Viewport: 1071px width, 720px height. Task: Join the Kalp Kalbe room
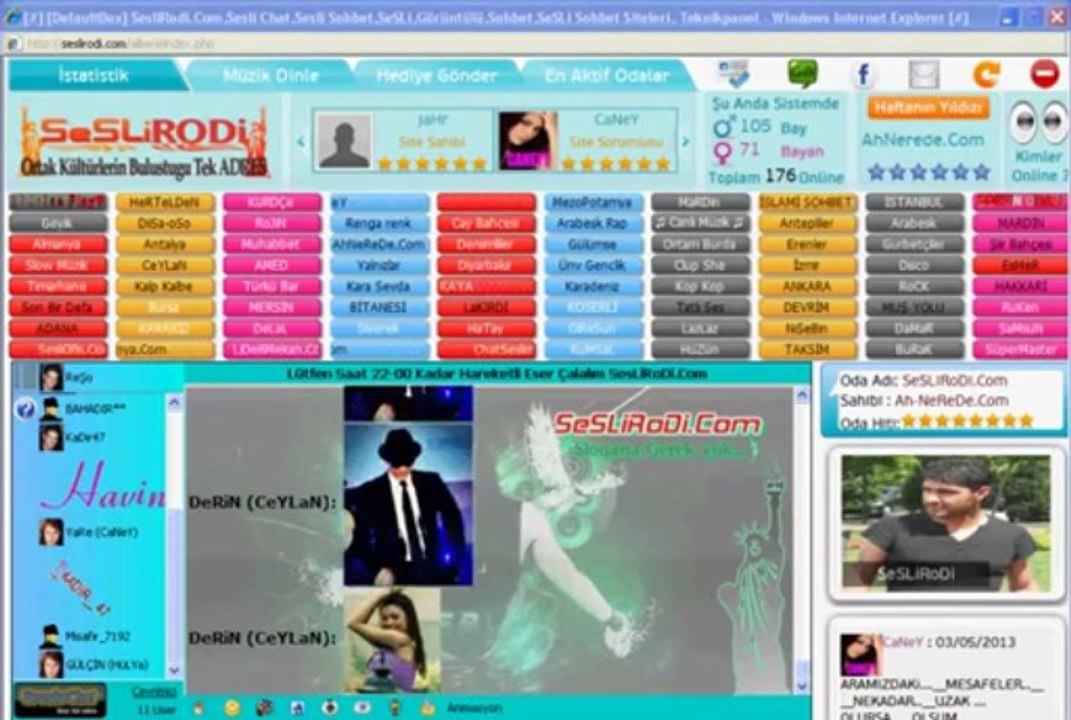[x=165, y=286]
